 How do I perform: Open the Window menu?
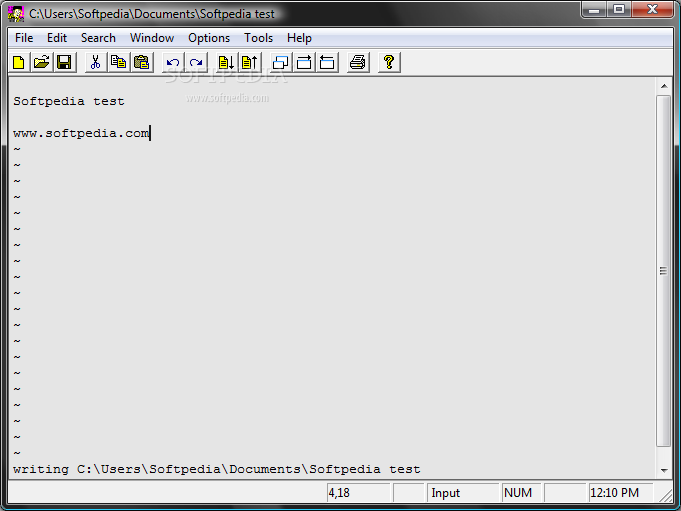[x=152, y=38]
